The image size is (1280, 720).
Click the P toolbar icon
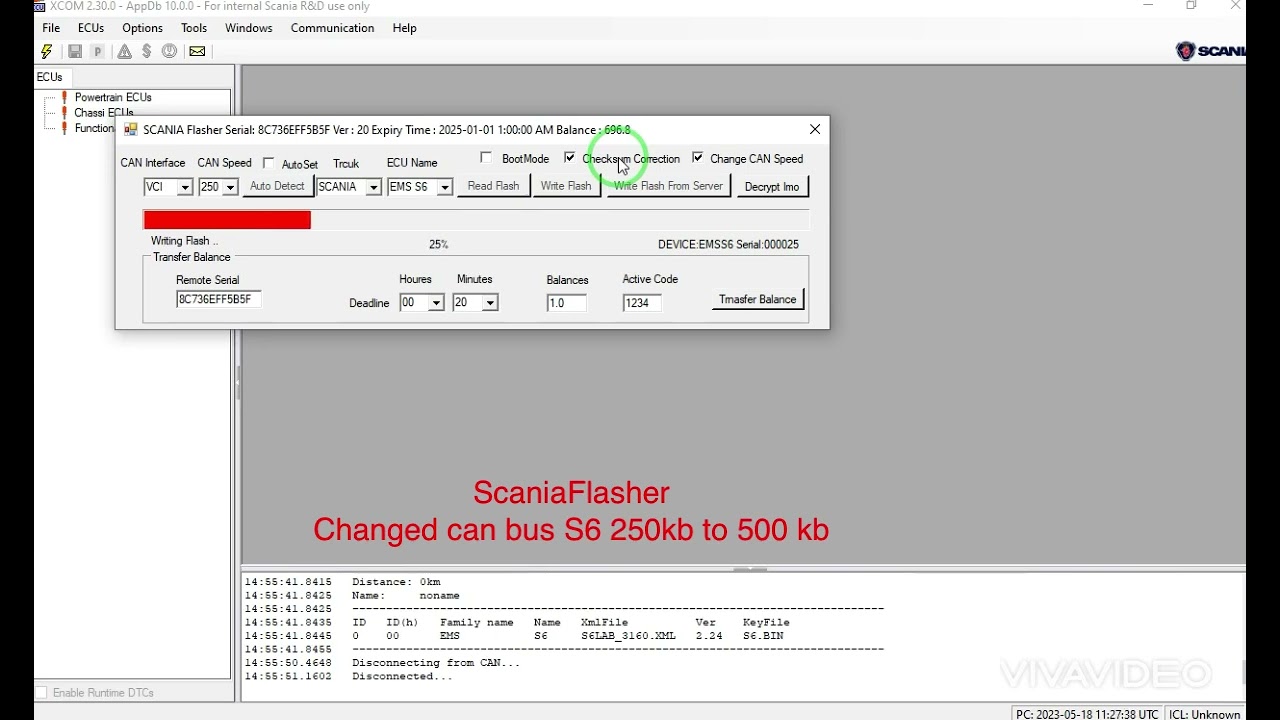[x=98, y=51]
